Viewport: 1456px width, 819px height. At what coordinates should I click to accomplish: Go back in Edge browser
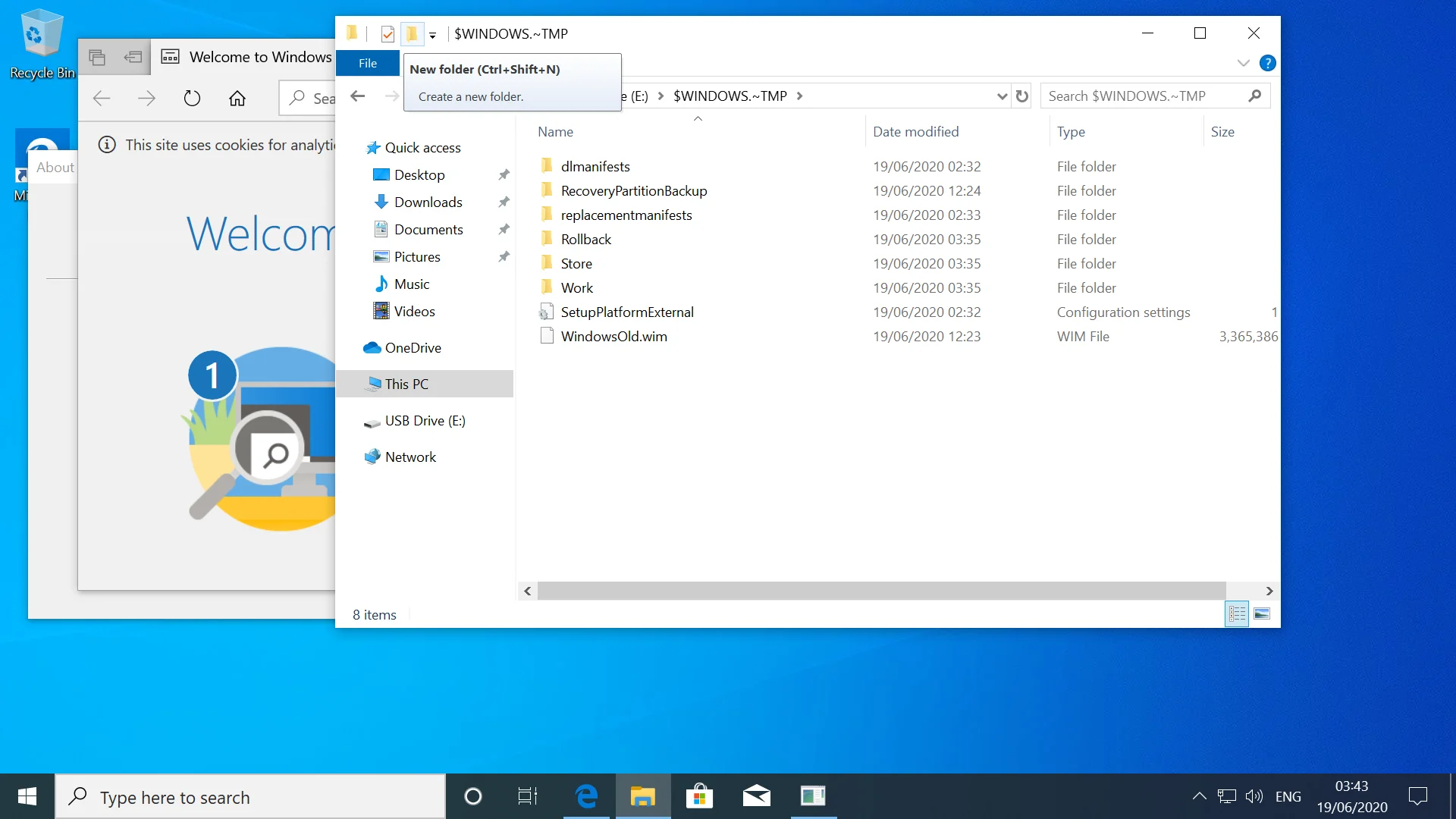click(x=102, y=98)
